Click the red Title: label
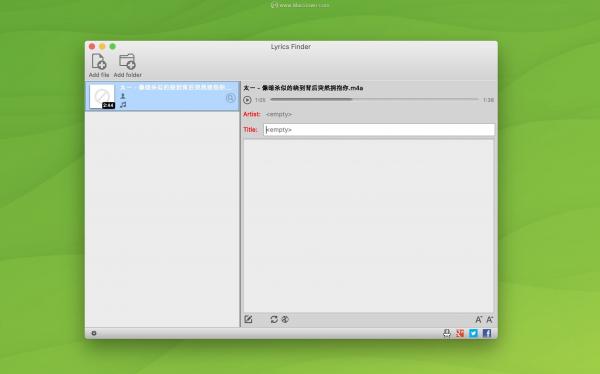This screenshot has height=374, width=600. coord(251,130)
